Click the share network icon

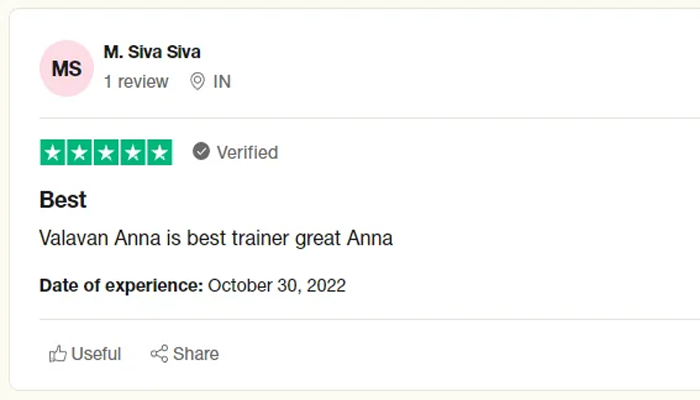pyautogui.click(x=159, y=354)
